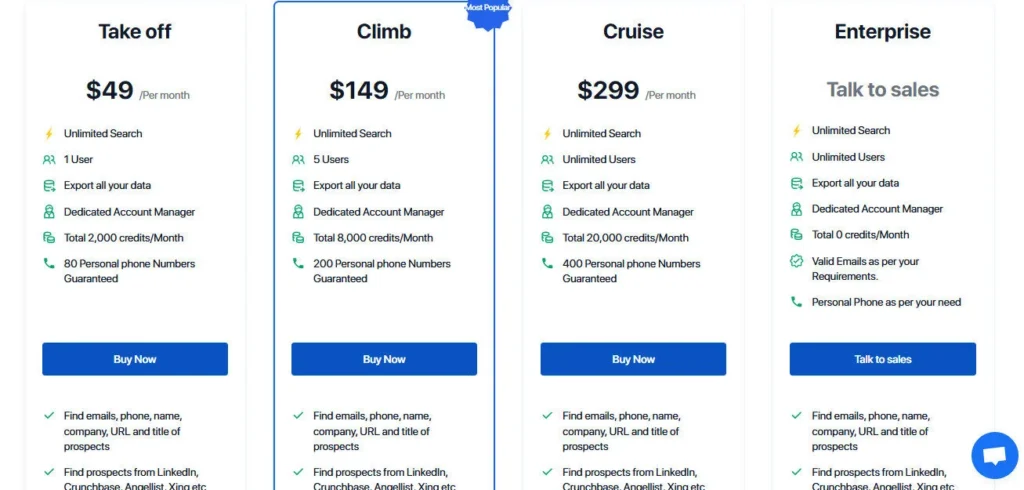Click the gray Talk to sales heading text
This screenshot has width=1024, height=490.
(x=882, y=90)
